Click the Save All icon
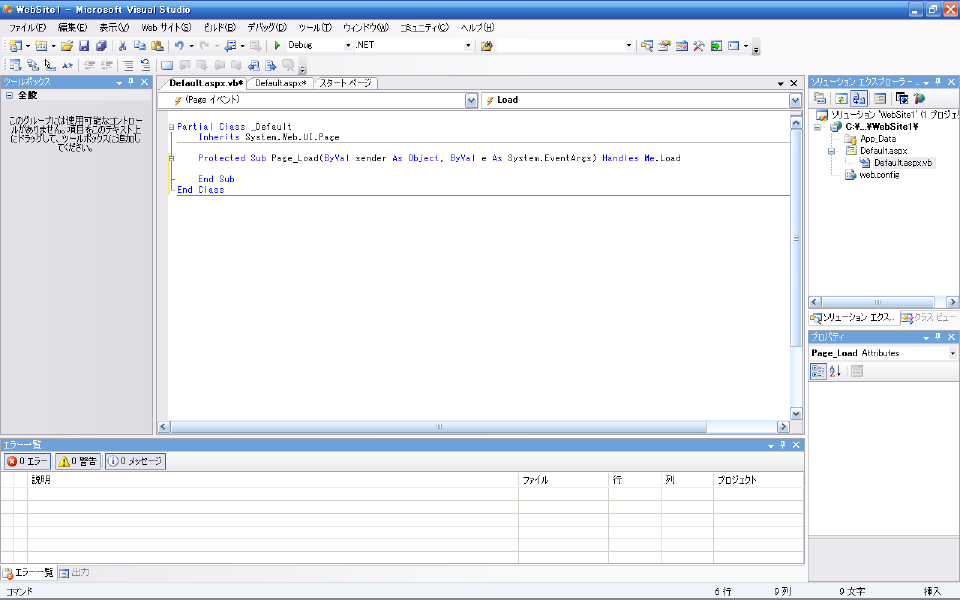 click(101, 46)
